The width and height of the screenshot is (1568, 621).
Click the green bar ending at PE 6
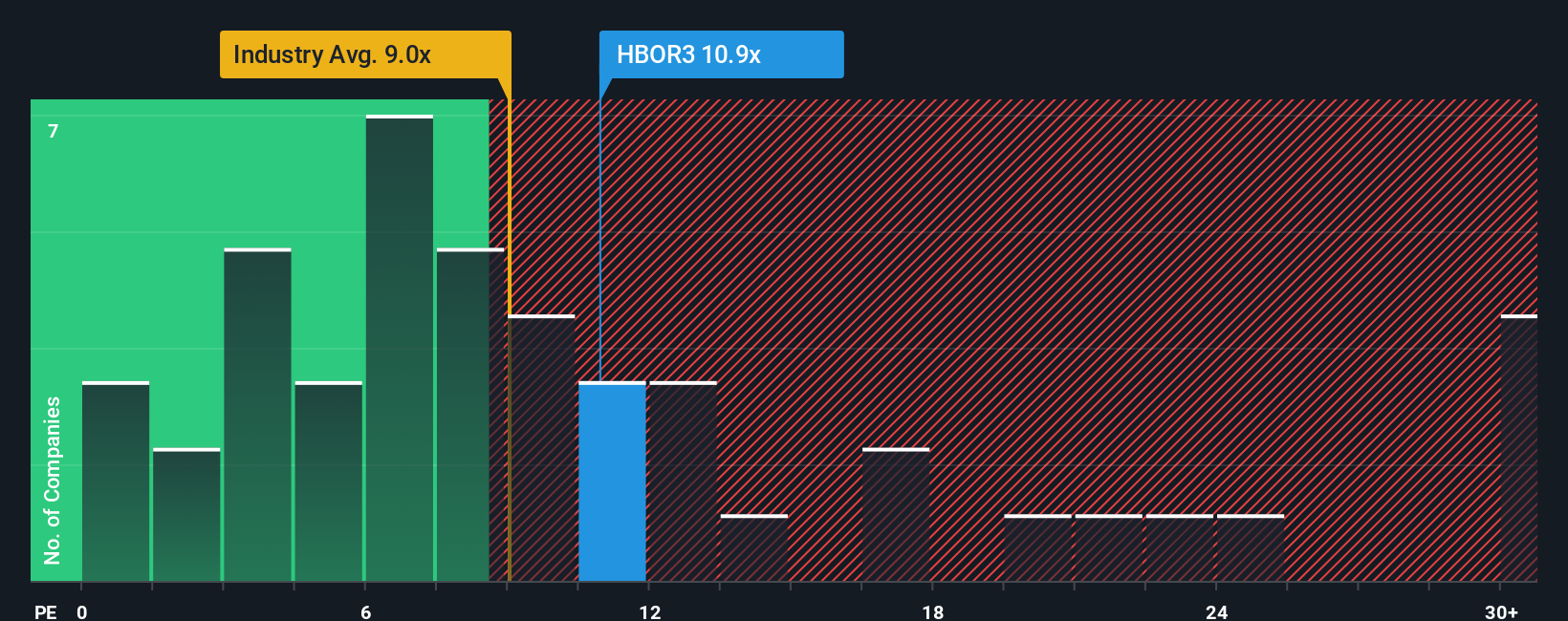[329, 482]
